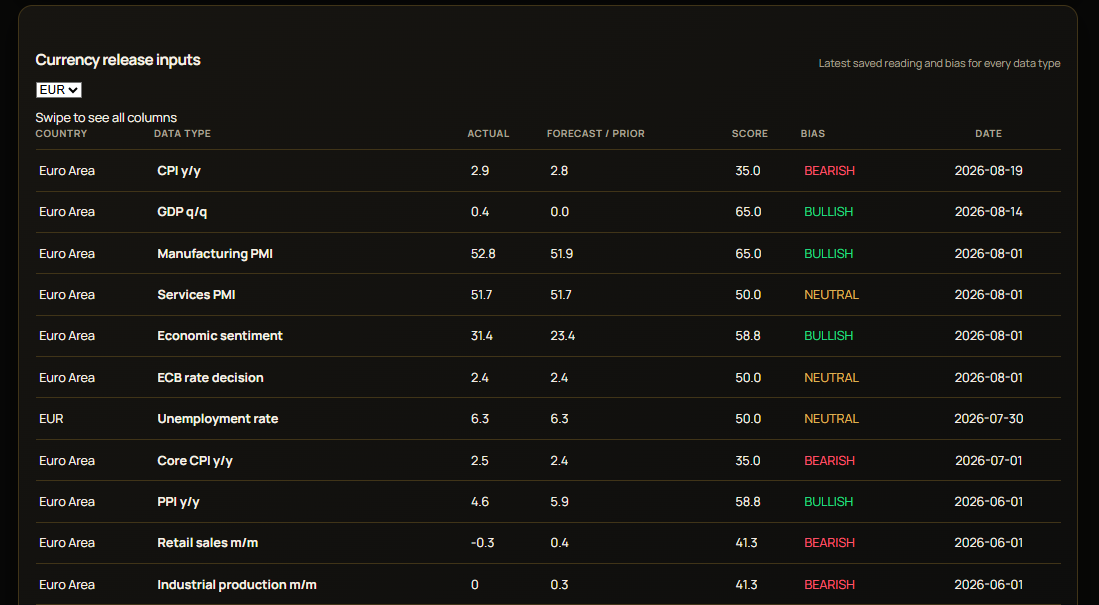The image size is (1099, 605).
Task: Select the CPI y/y data type
Action: point(179,170)
